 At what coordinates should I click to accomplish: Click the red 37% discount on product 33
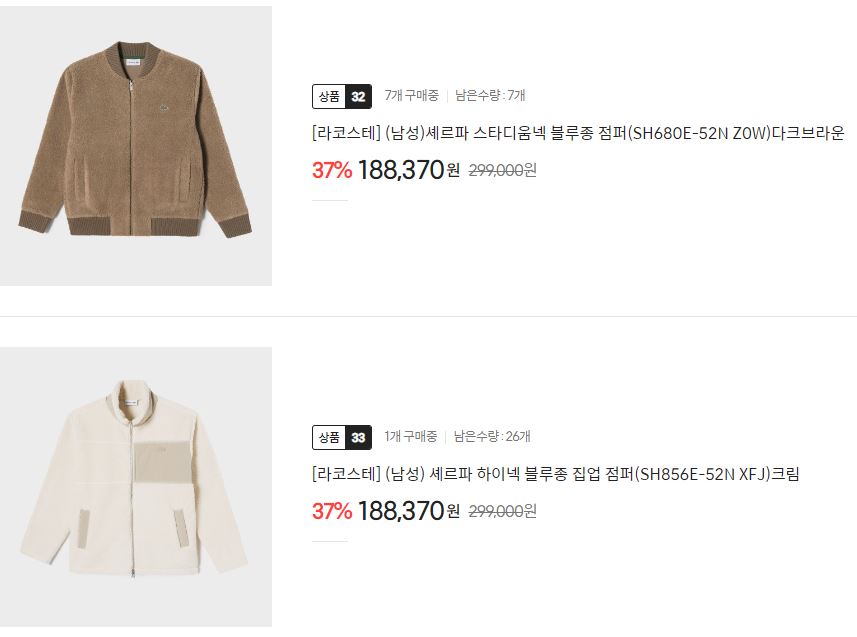(332, 511)
